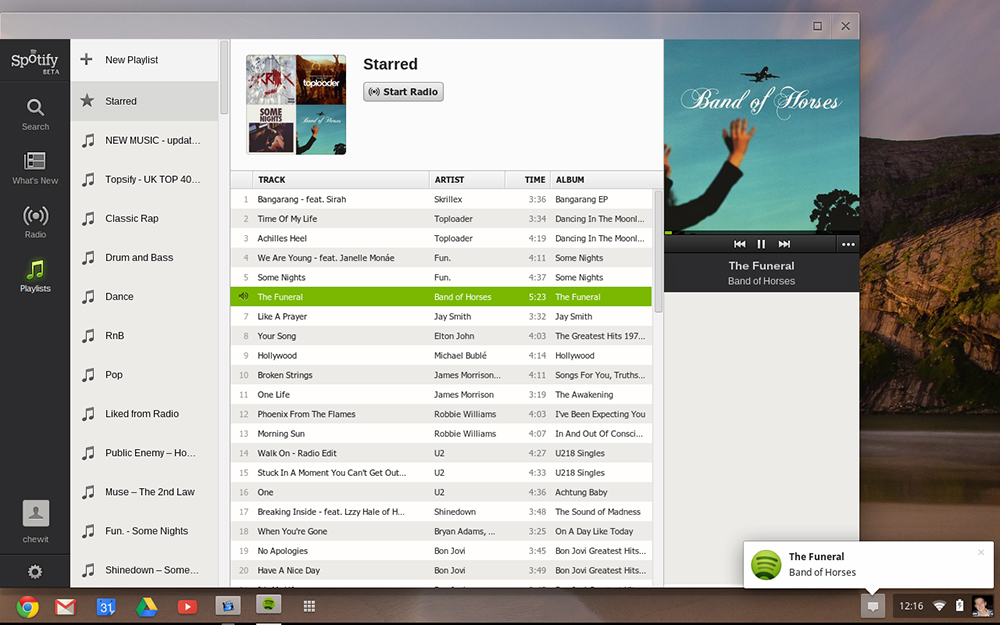Open the Topsify UK TOP 40 playlist
The height and width of the screenshot is (625, 1000).
pos(145,179)
